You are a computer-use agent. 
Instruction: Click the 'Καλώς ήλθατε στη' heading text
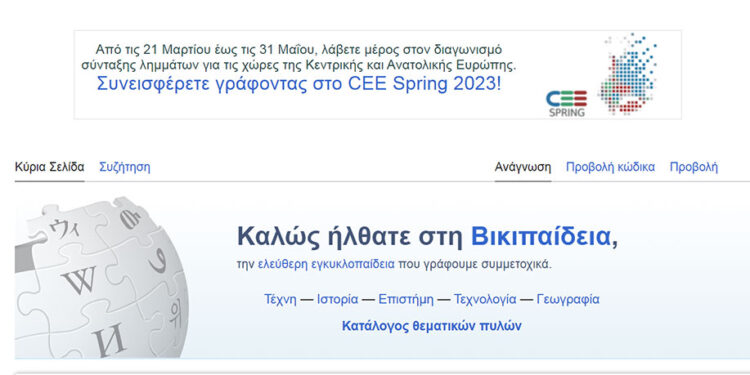350,236
